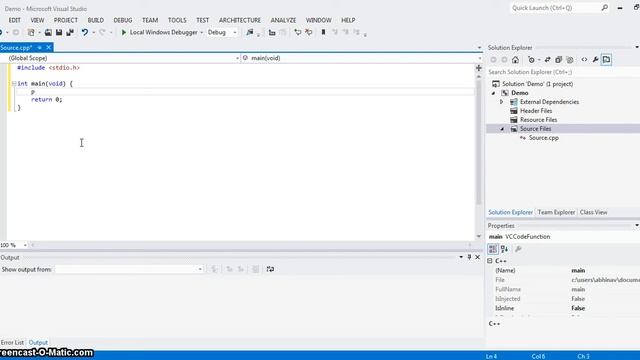The height and width of the screenshot is (360, 640).
Task: Click the Collapse All icon in Solution Explorer
Action: [558, 60]
